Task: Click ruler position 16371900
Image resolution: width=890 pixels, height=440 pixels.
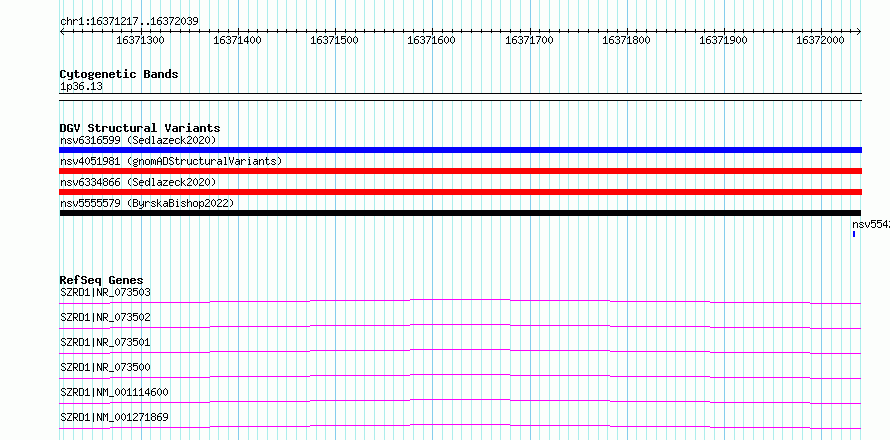Action: [723, 40]
